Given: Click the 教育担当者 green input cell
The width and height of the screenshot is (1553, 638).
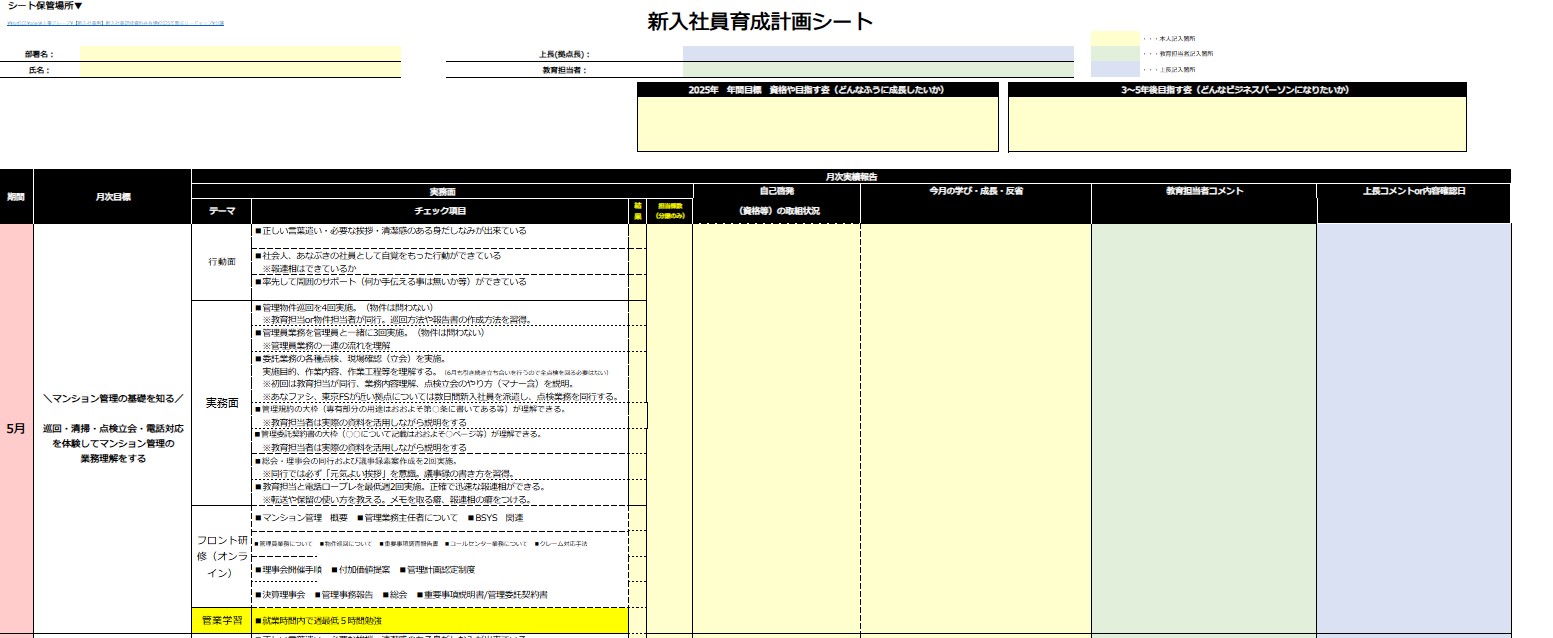Looking at the screenshot, I should point(877,70).
